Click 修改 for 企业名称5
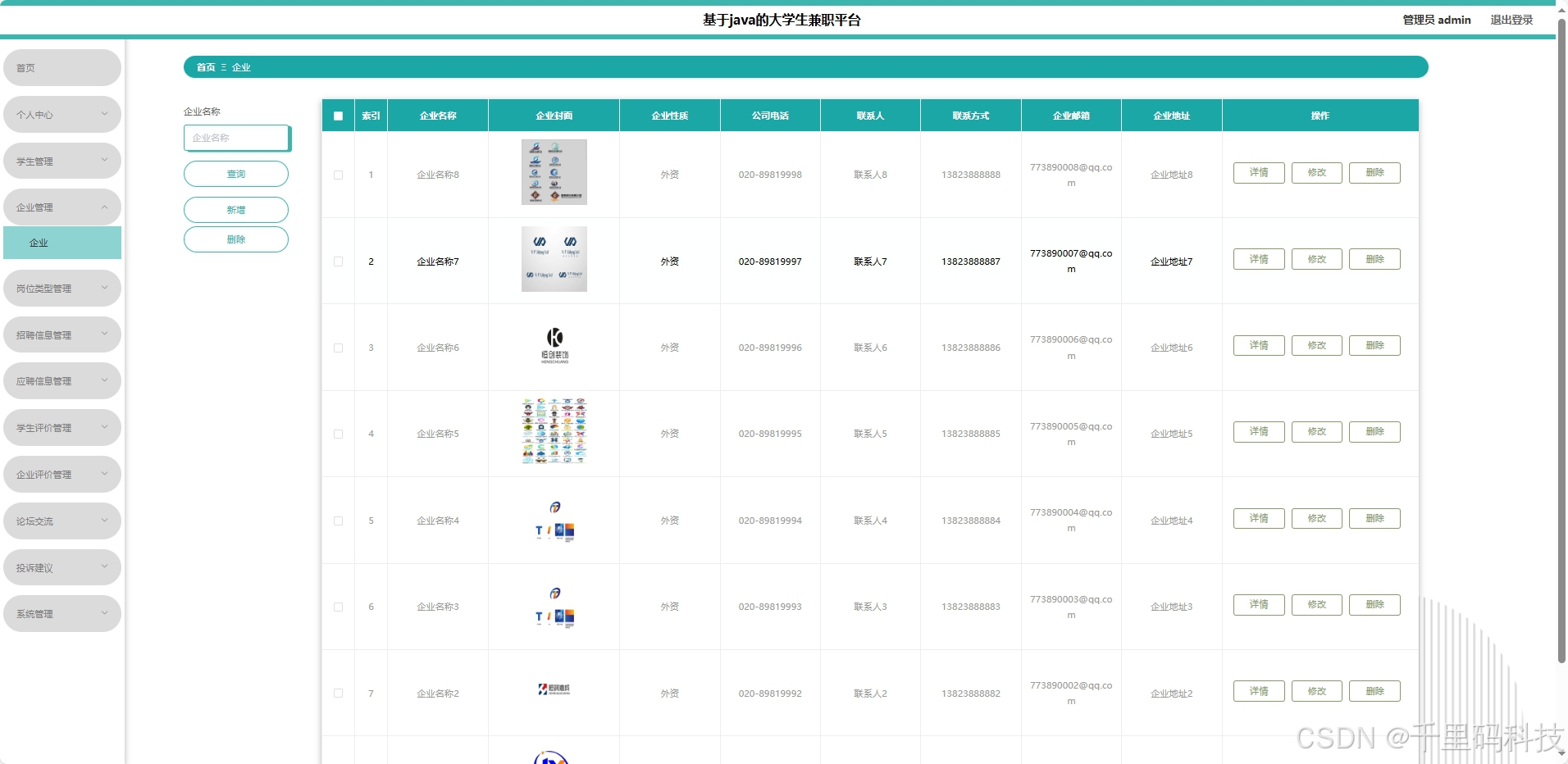The height and width of the screenshot is (764, 1568). click(1317, 432)
